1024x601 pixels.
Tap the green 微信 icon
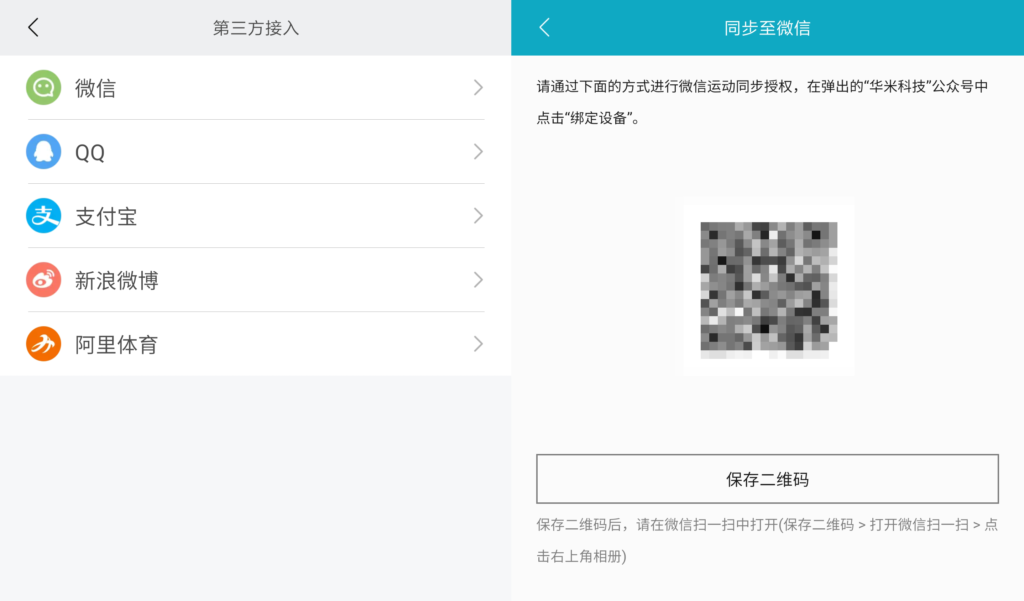coord(43,88)
